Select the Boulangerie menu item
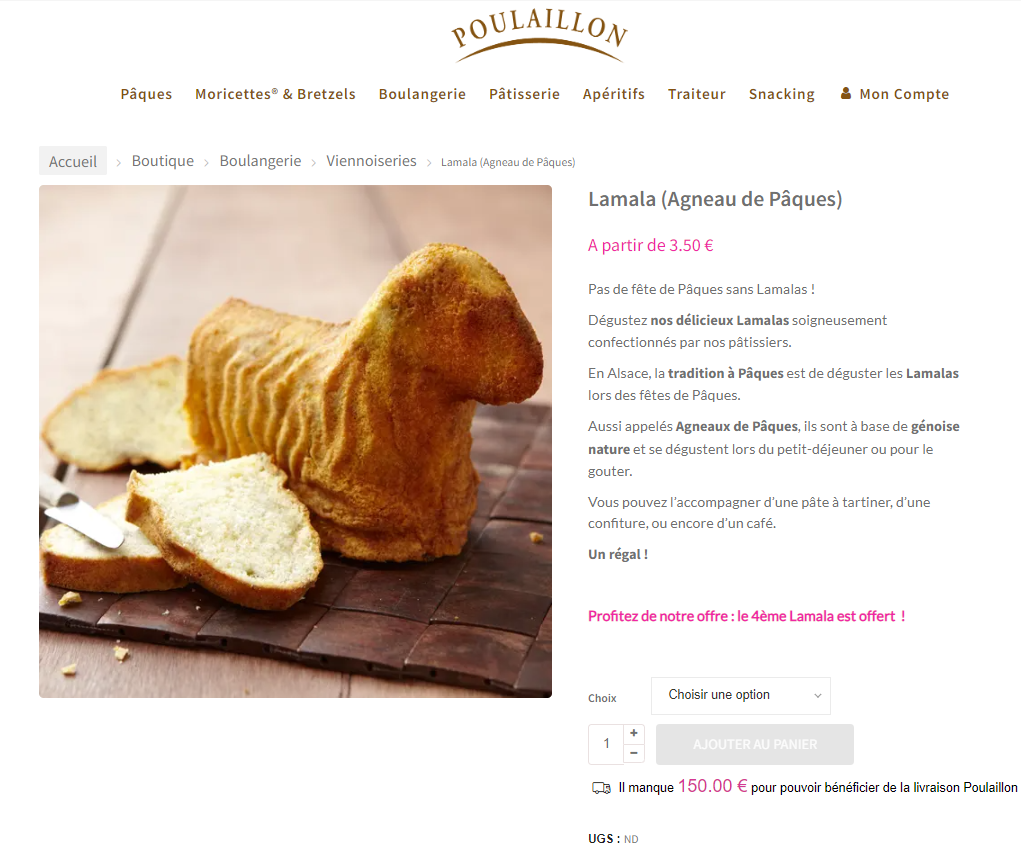 (x=423, y=94)
